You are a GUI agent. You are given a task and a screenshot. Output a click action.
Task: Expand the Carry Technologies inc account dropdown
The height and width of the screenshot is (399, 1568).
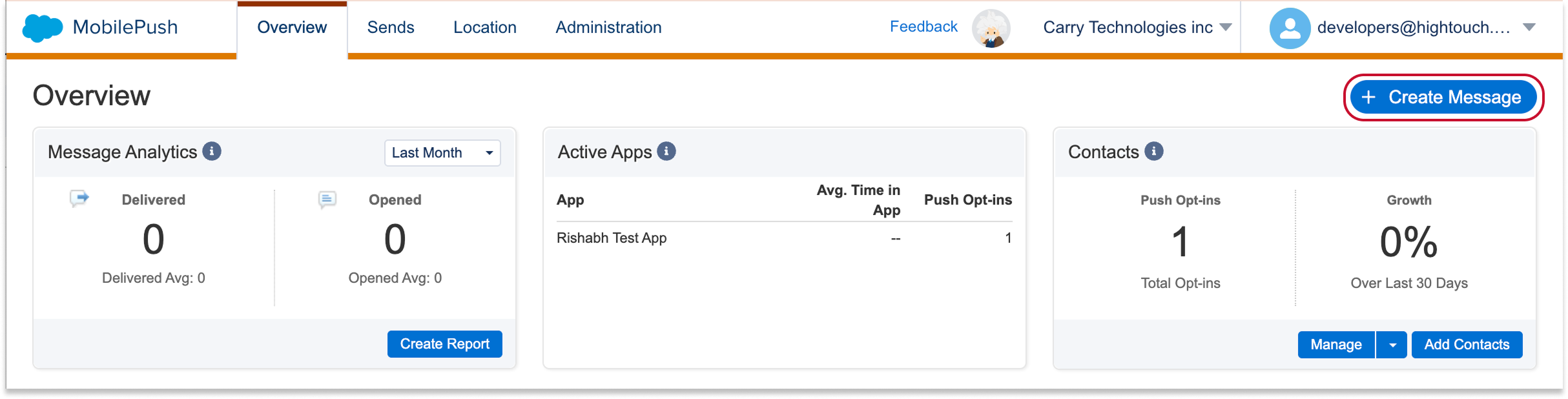(x=1226, y=27)
